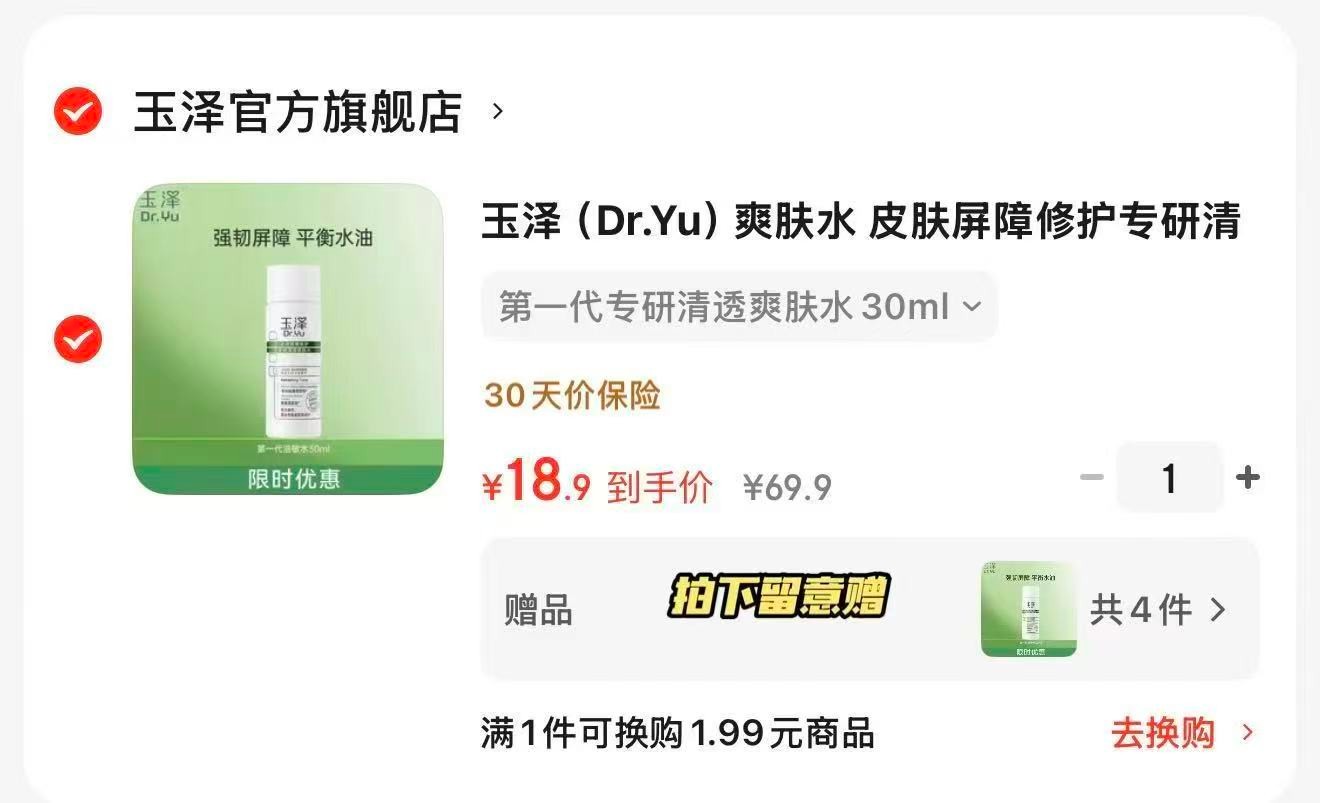View the 30天价保险 price protection info
1320x803 pixels.
click(573, 395)
